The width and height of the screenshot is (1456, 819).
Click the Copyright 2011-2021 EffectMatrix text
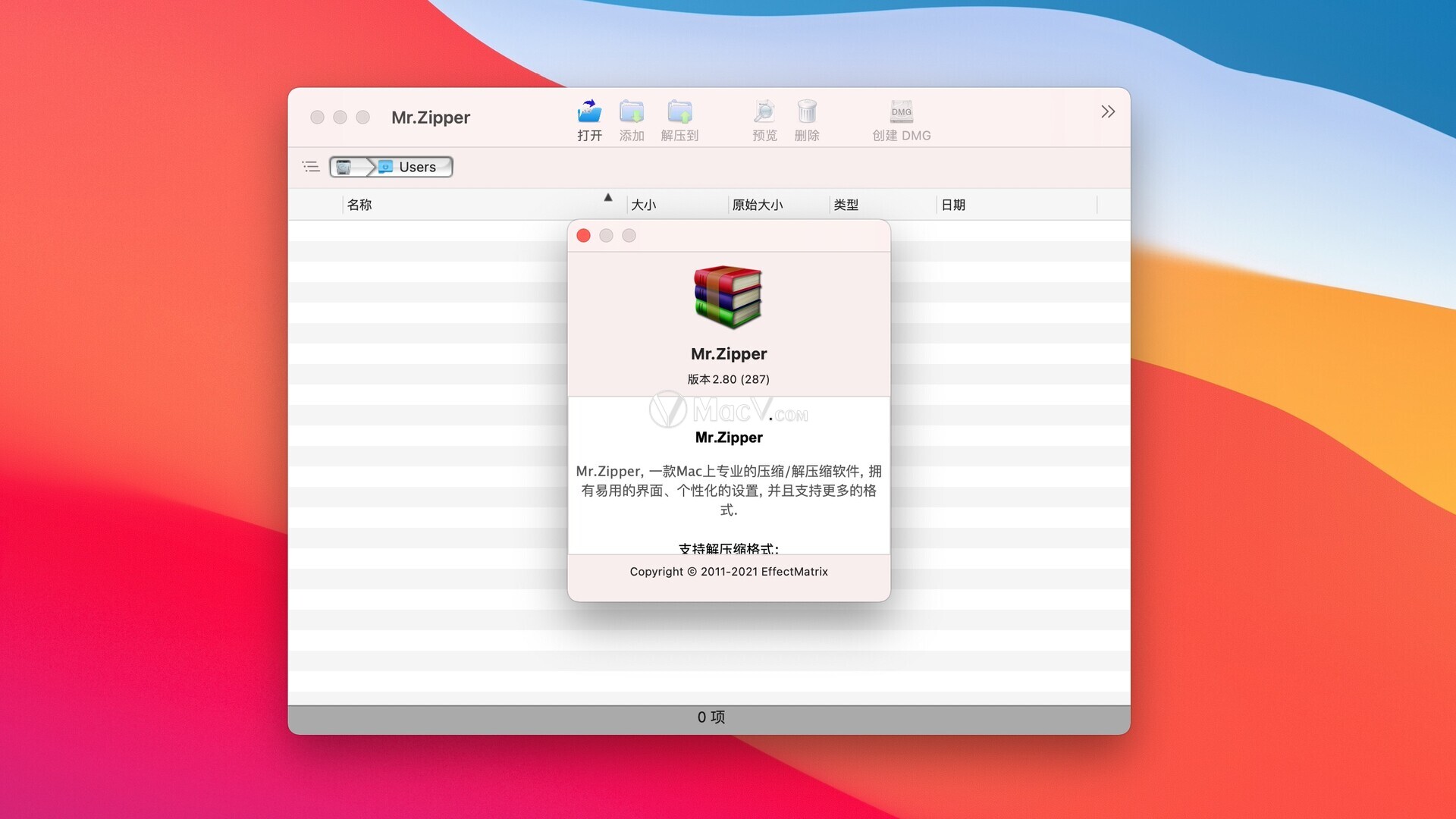tap(729, 572)
